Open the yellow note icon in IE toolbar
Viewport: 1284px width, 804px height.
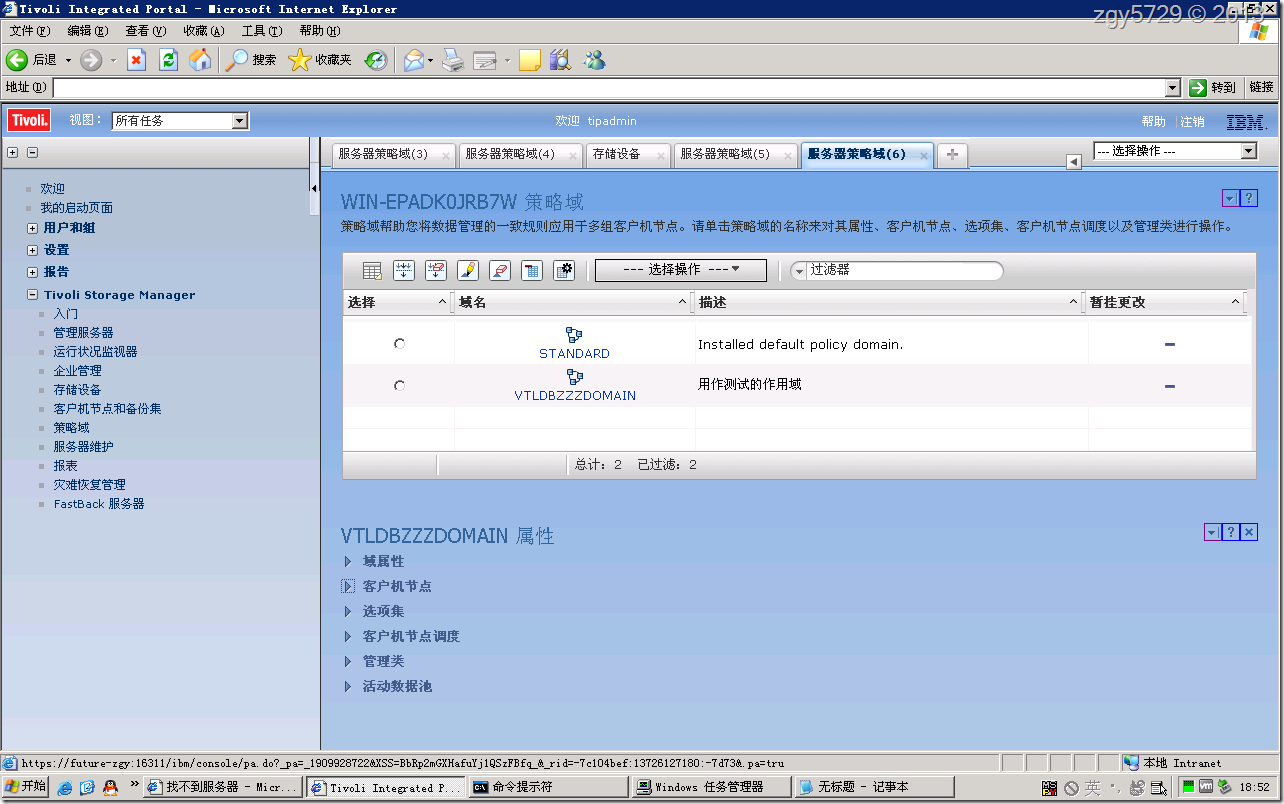[x=530, y=60]
